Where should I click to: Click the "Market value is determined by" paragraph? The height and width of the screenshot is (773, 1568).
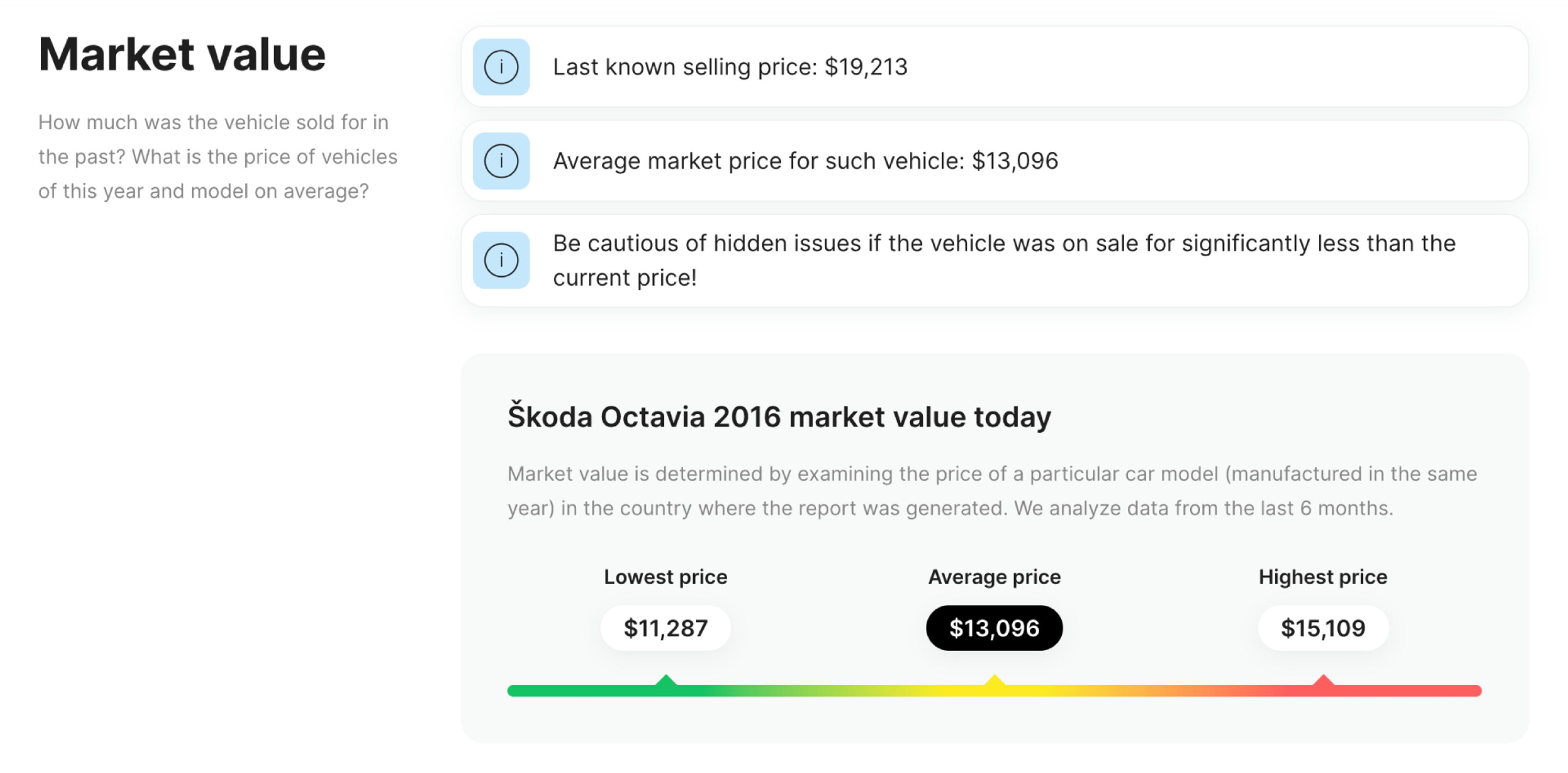(992, 491)
